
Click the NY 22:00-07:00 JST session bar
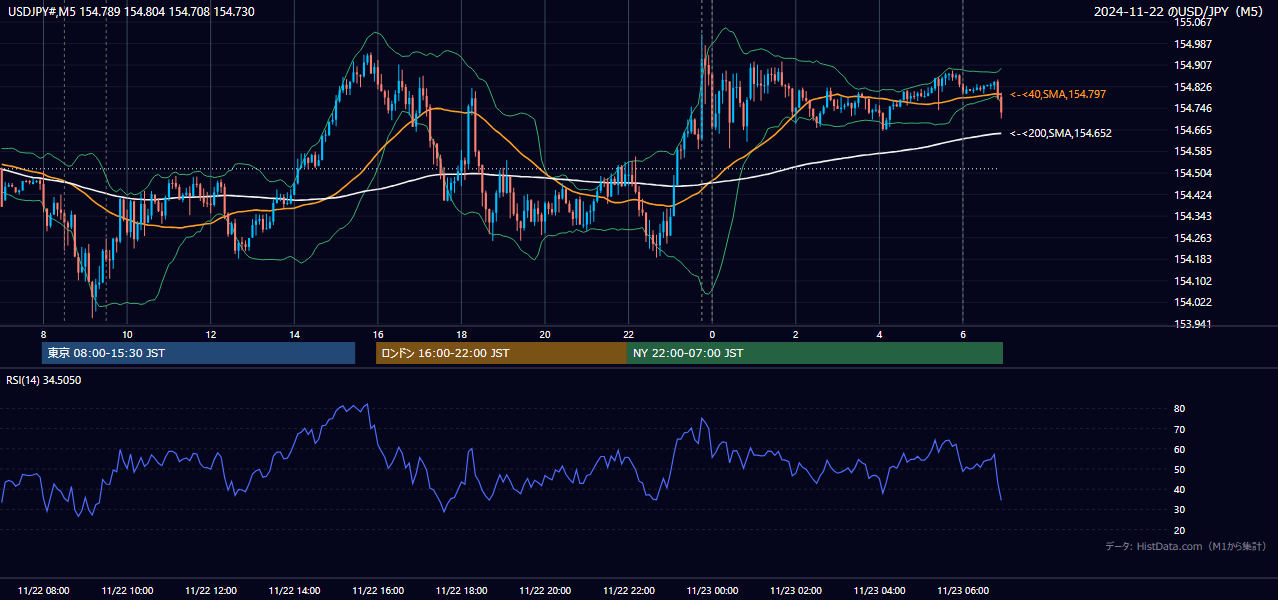pyautogui.click(x=815, y=353)
